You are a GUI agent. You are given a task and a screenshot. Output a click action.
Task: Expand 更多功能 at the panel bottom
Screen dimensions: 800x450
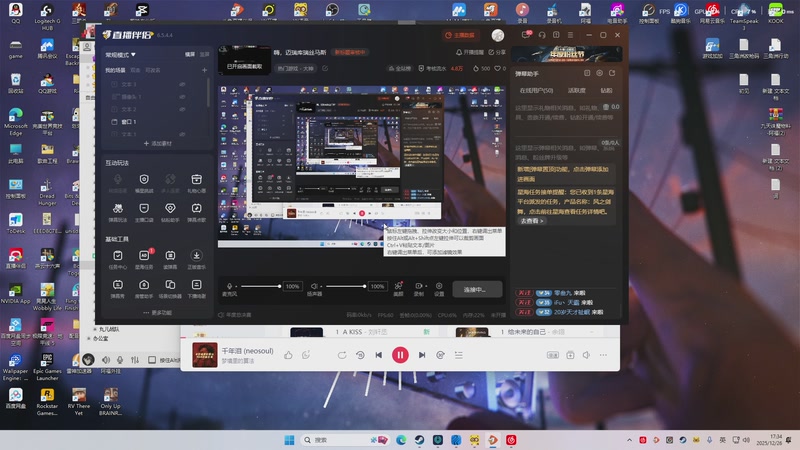(x=158, y=312)
